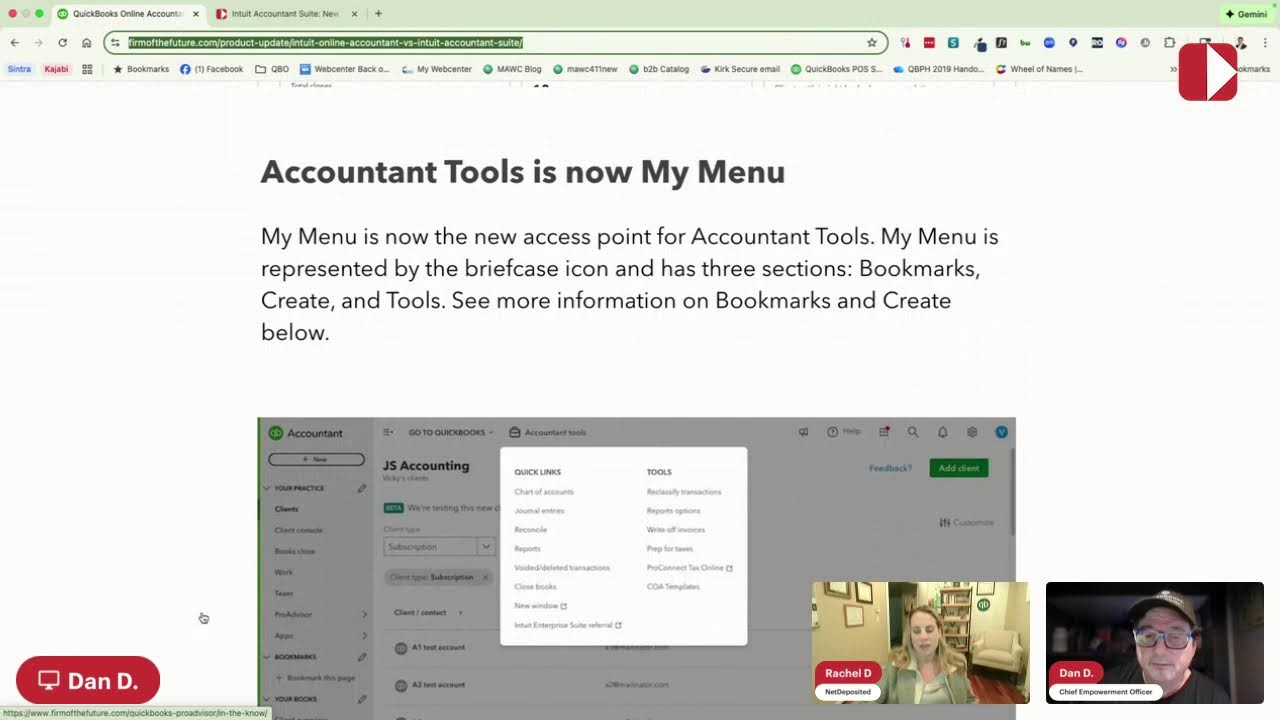Image resolution: width=1280 pixels, height=720 pixels.
Task: Open GO TO QUICKBOOKS dropdown in screenshot
Action: (451, 432)
